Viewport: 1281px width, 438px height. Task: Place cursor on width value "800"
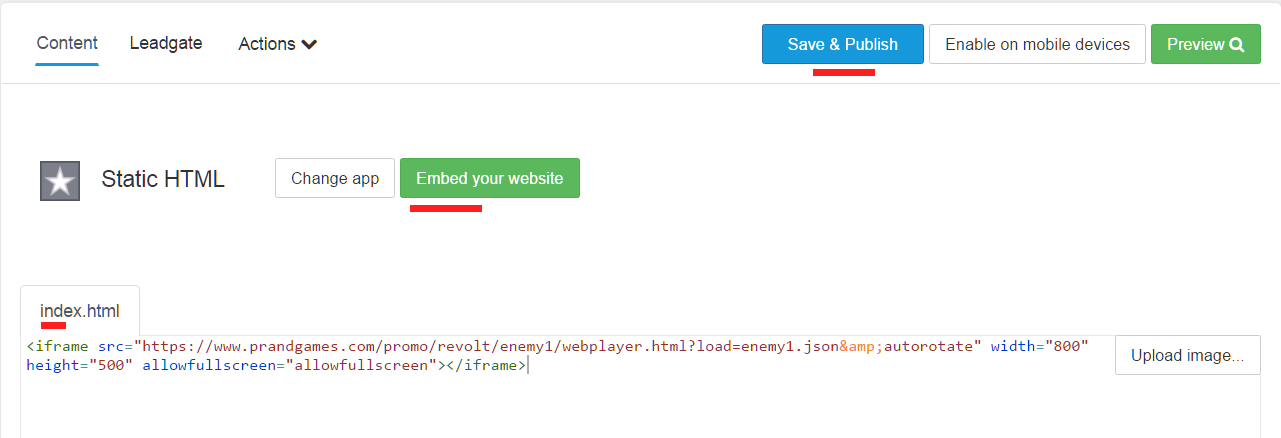click(1064, 346)
